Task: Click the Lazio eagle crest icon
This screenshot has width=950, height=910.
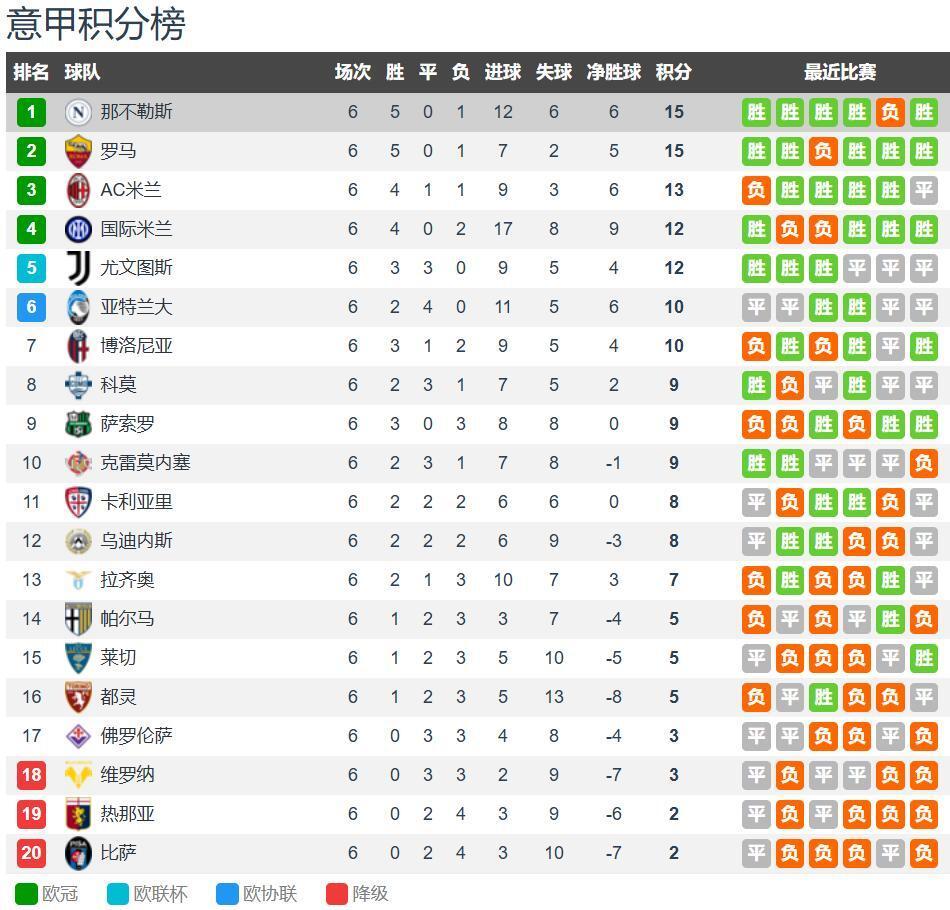Action: tap(78, 580)
